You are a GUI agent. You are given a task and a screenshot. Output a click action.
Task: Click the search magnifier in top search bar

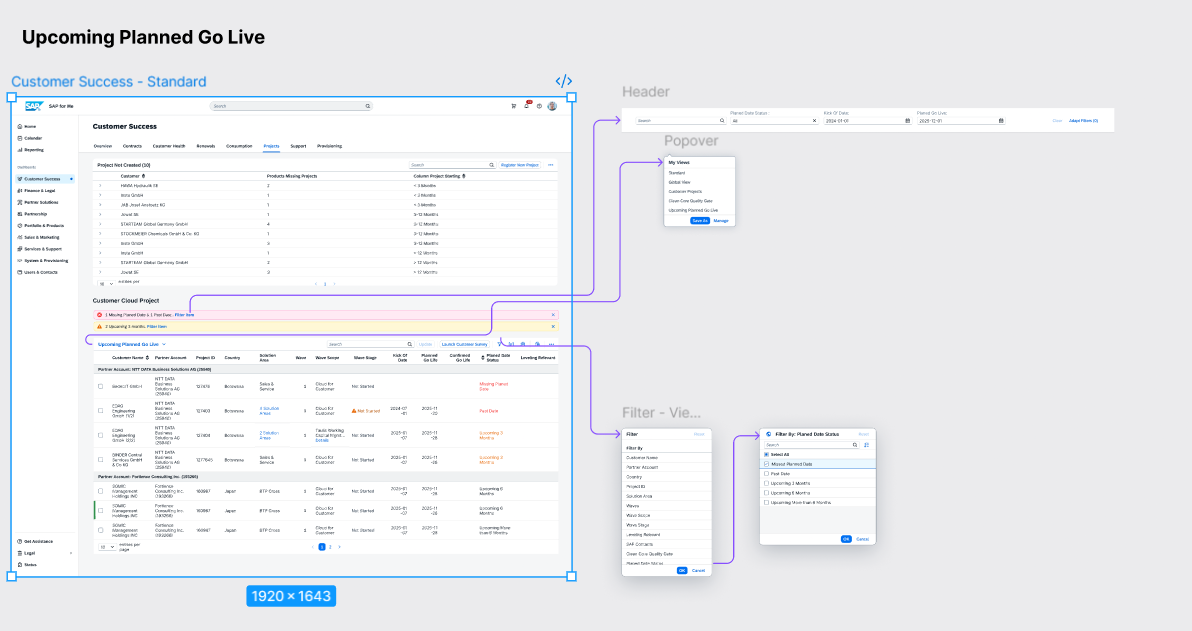tap(367, 106)
